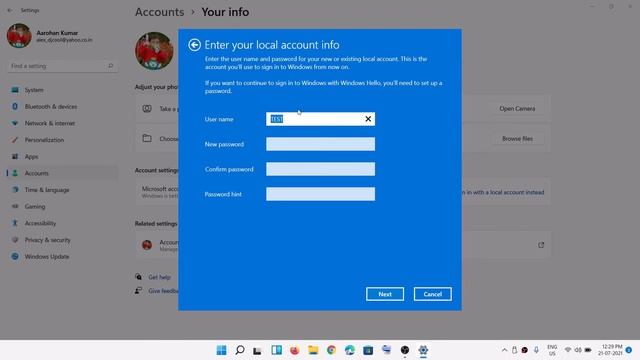Click the battery icon in the system tray
The width and height of the screenshot is (640, 360).
588,350
